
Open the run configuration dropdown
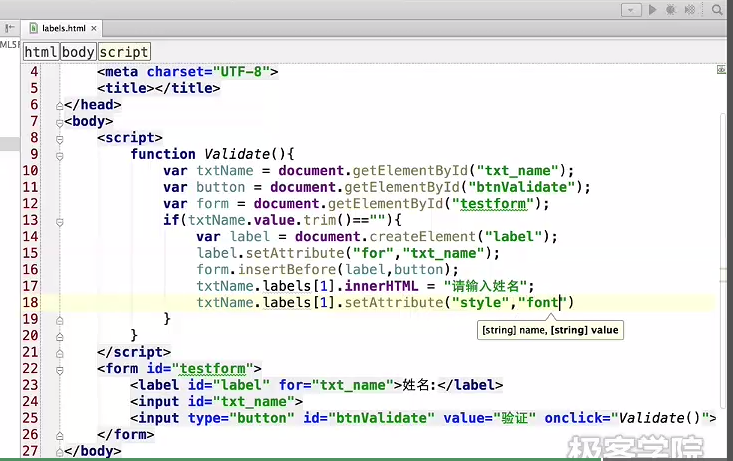tap(631, 10)
